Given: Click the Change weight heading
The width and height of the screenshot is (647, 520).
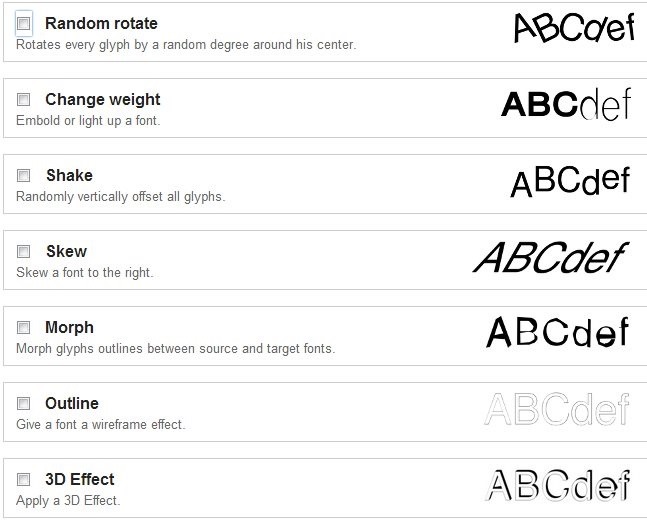Looking at the screenshot, I should (102, 99).
